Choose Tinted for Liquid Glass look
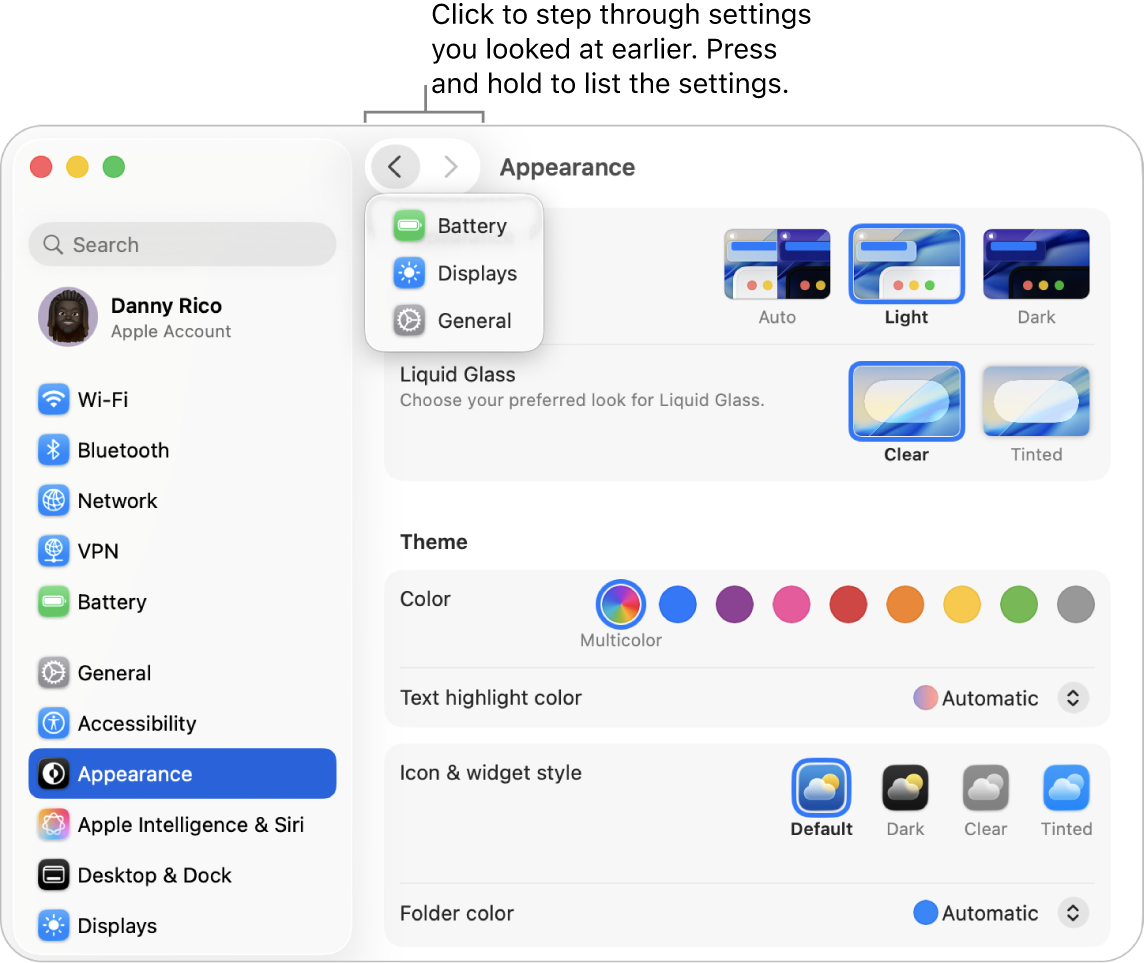Viewport: 1146px width, 963px height. click(x=1036, y=401)
